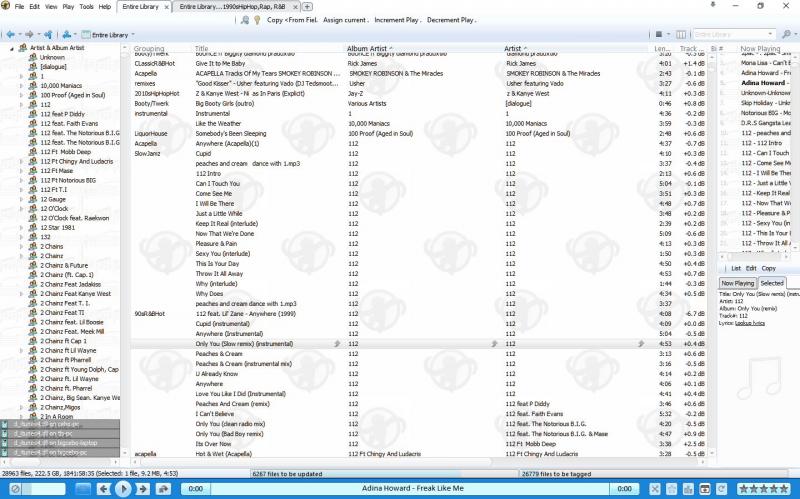Sort by Album Artist column header

pos(367,48)
